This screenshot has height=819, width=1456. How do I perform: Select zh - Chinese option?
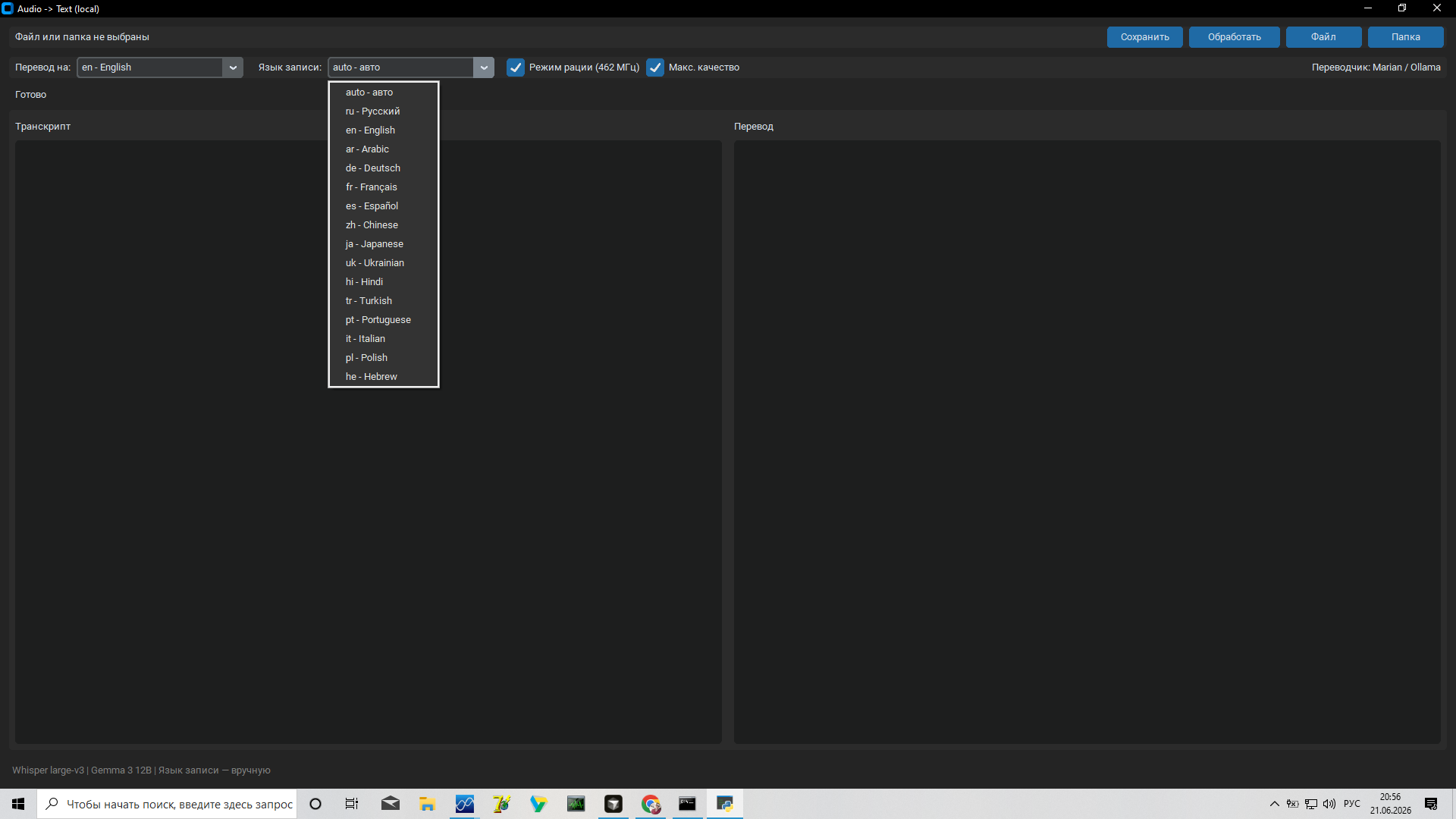coord(384,225)
